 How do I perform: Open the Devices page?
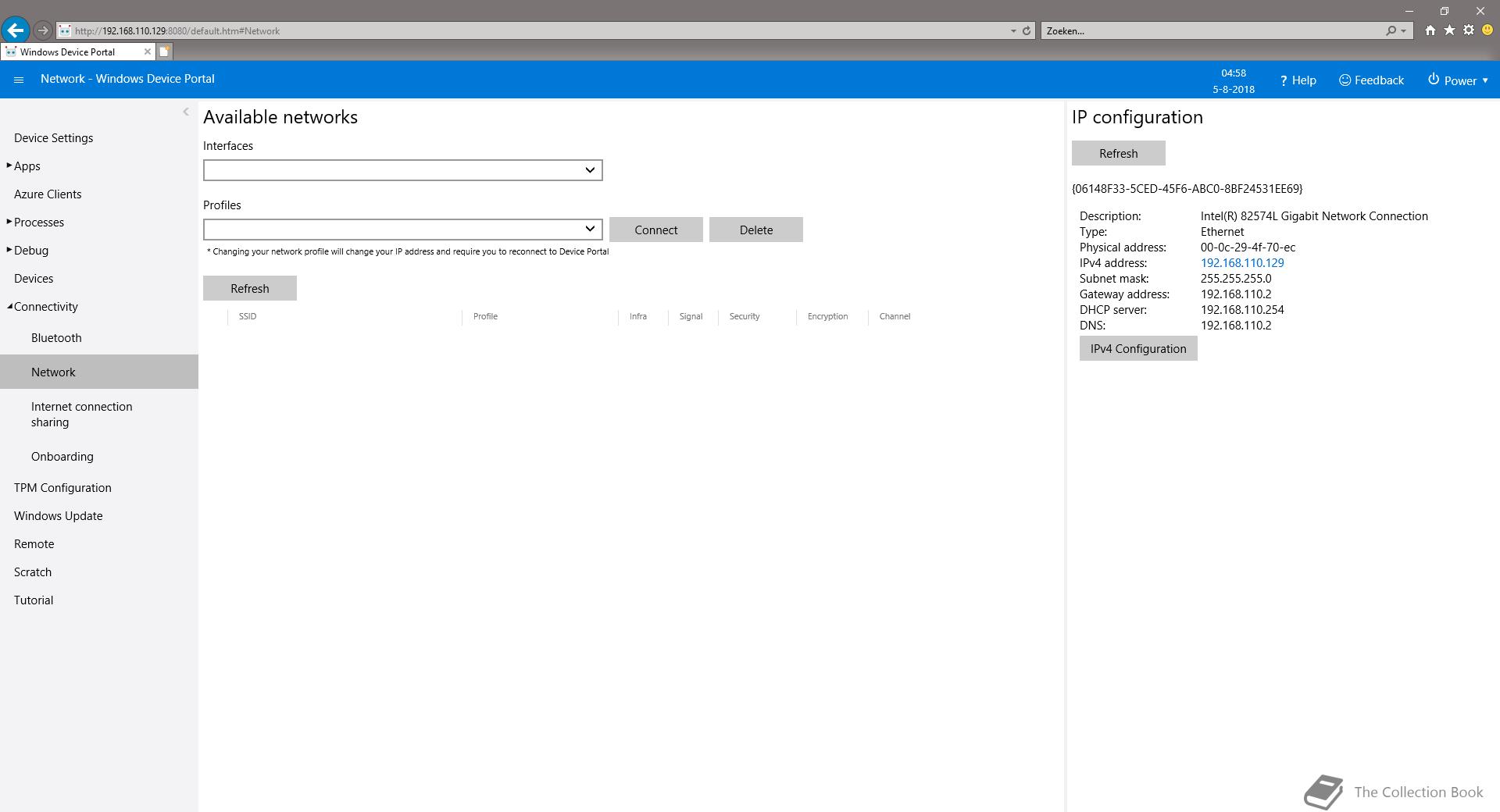(34, 279)
